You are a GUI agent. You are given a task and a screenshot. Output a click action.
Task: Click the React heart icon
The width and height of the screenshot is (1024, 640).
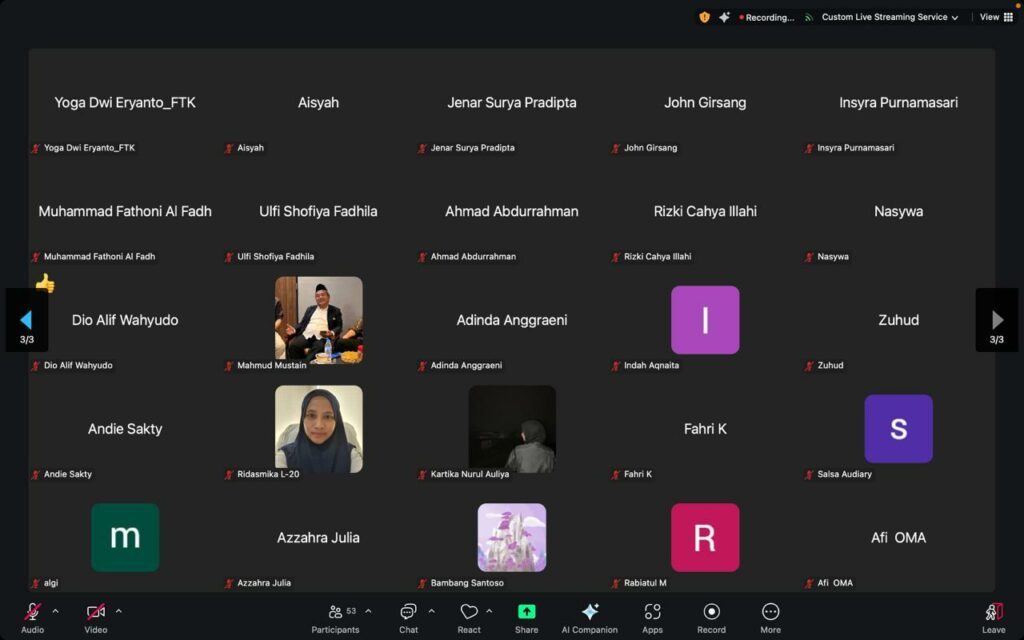[x=469, y=612]
